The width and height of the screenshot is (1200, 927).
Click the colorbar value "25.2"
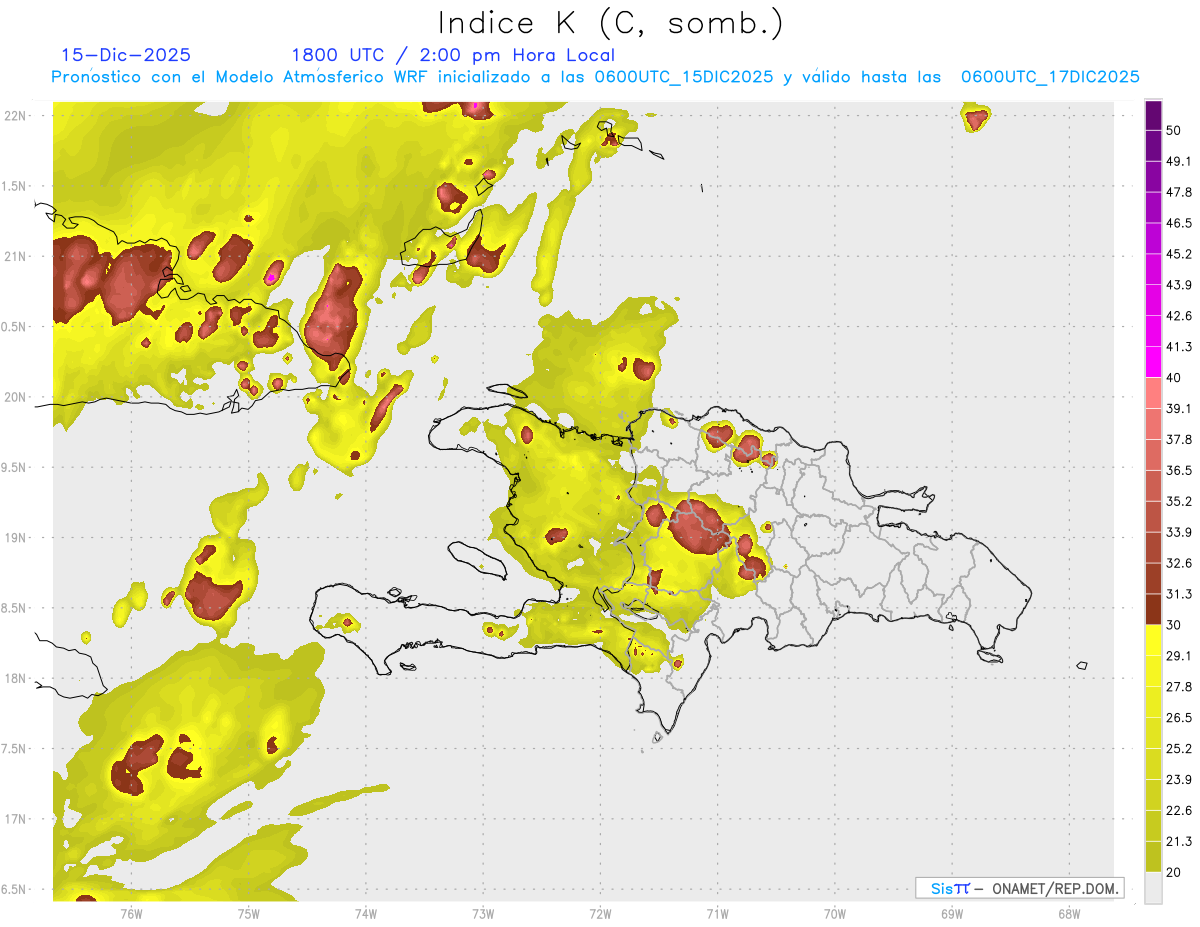click(x=1179, y=749)
